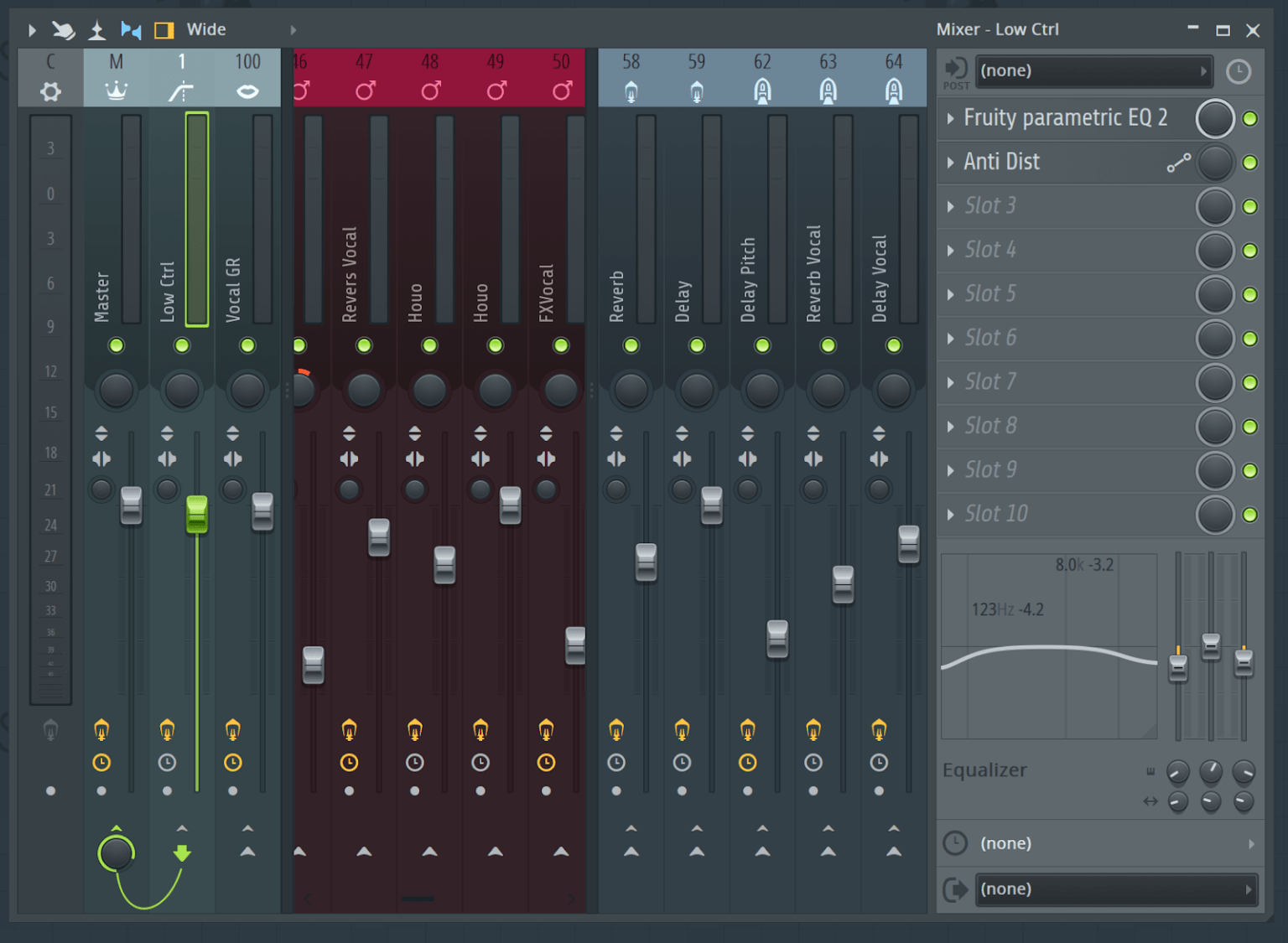Click the swap polarity arrows on Houo track 48
1288x943 pixels.
tap(414, 433)
